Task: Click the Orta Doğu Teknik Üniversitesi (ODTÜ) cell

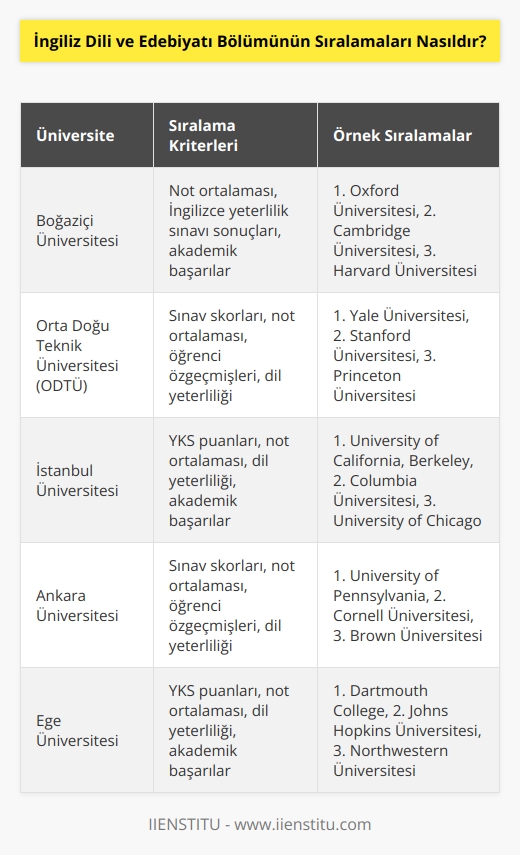Action: (x=87, y=355)
